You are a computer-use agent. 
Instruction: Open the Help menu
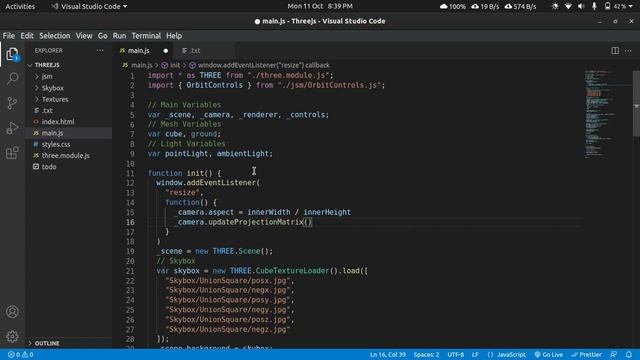[174, 36]
